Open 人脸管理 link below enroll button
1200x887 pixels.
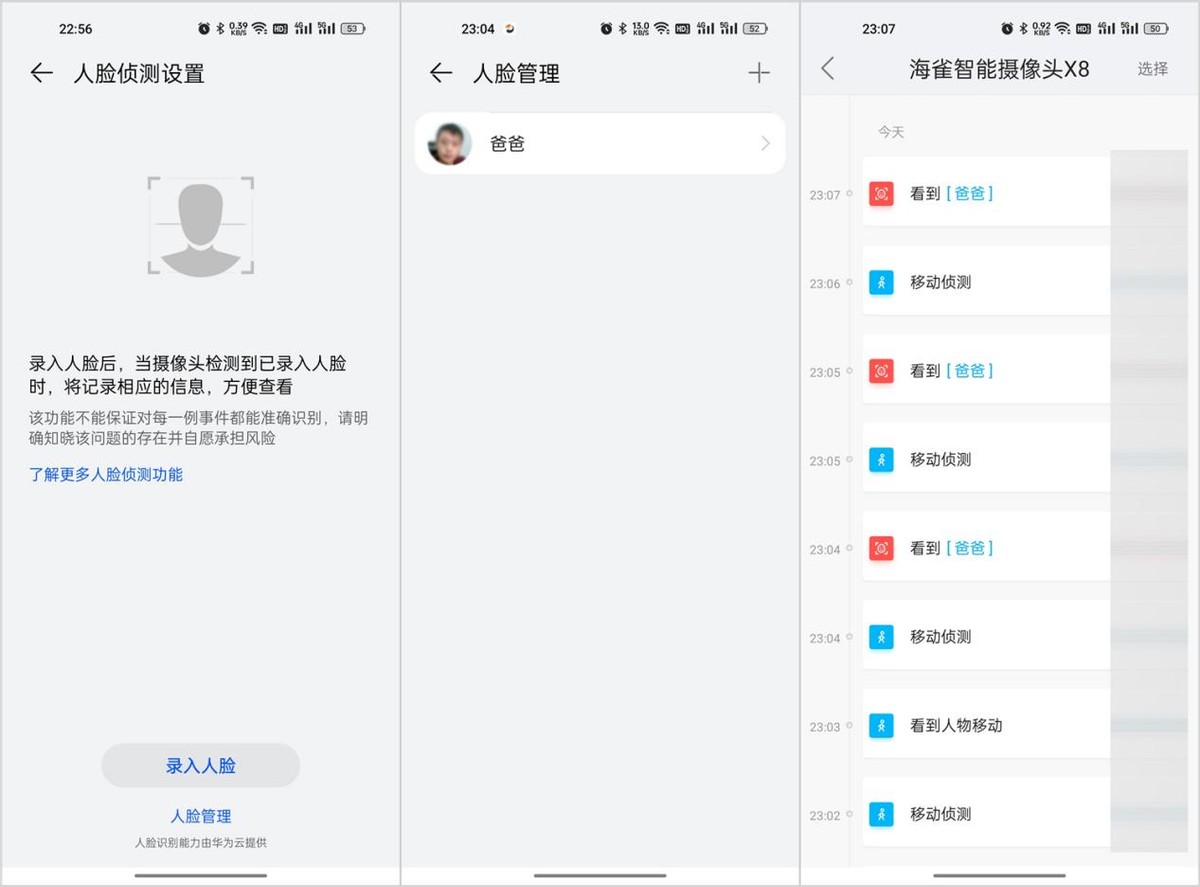pyautogui.click(x=201, y=816)
